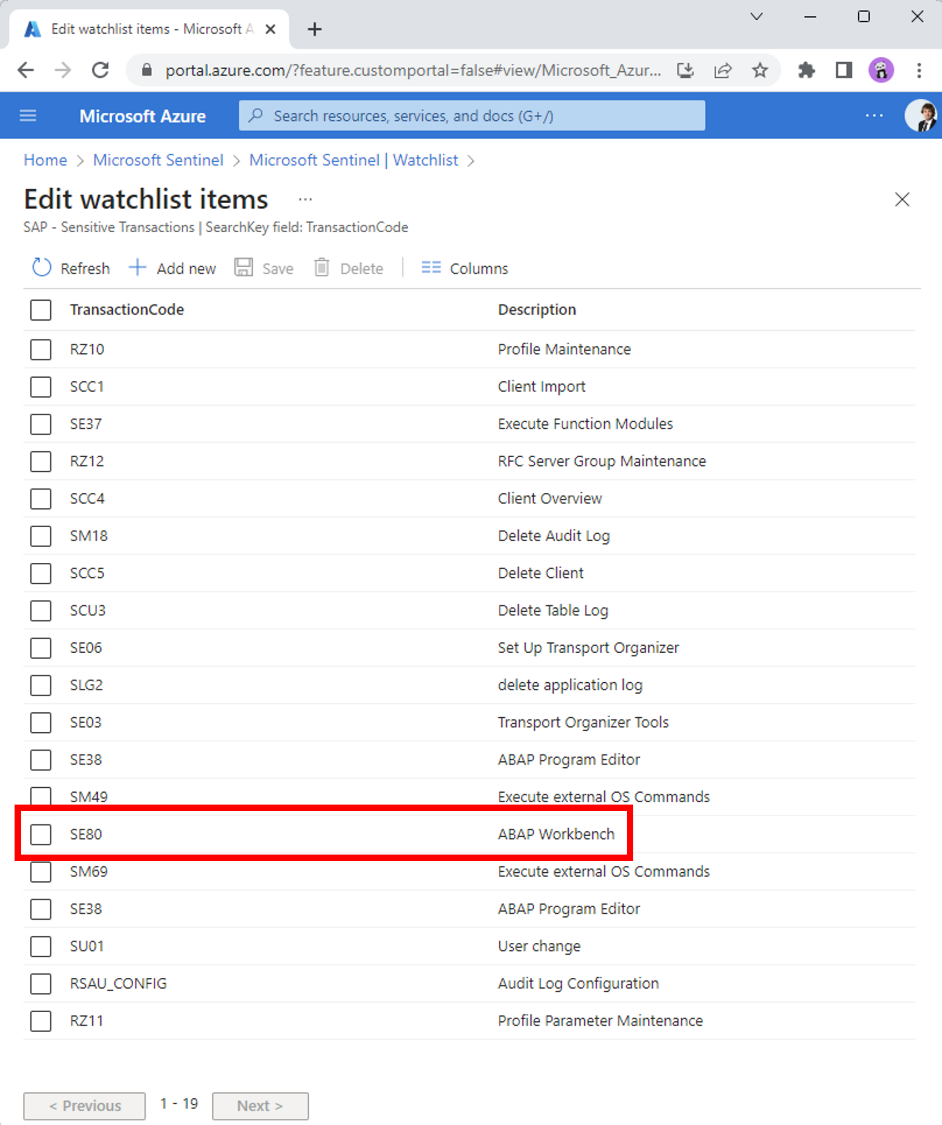Screen dimensions: 942x1125
Task: Check the RZ10 row checkbox
Action: [41, 349]
